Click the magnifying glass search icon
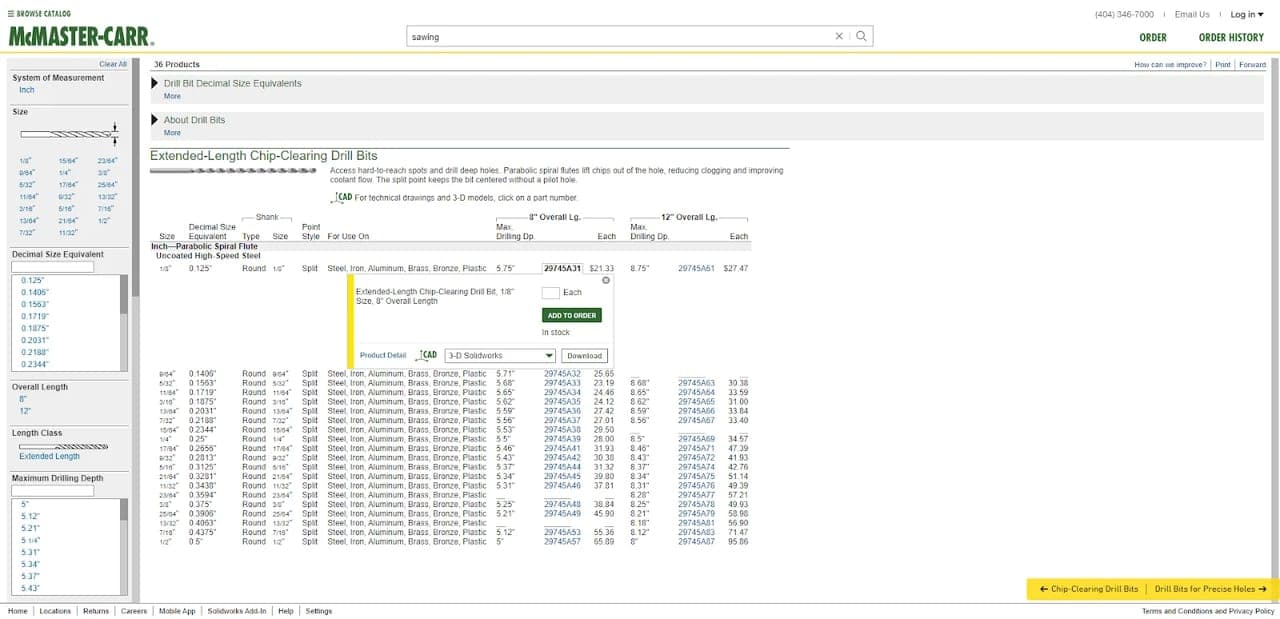The width and height of the screenshot is (1280, 619). (861, 36)
